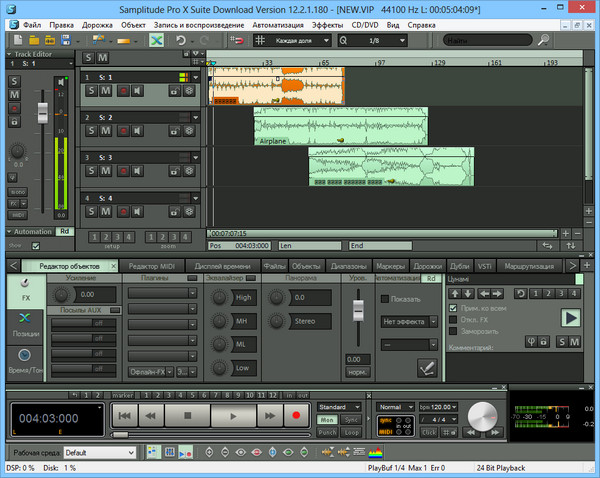Arm record on track 3

click(x=123, y=171)
